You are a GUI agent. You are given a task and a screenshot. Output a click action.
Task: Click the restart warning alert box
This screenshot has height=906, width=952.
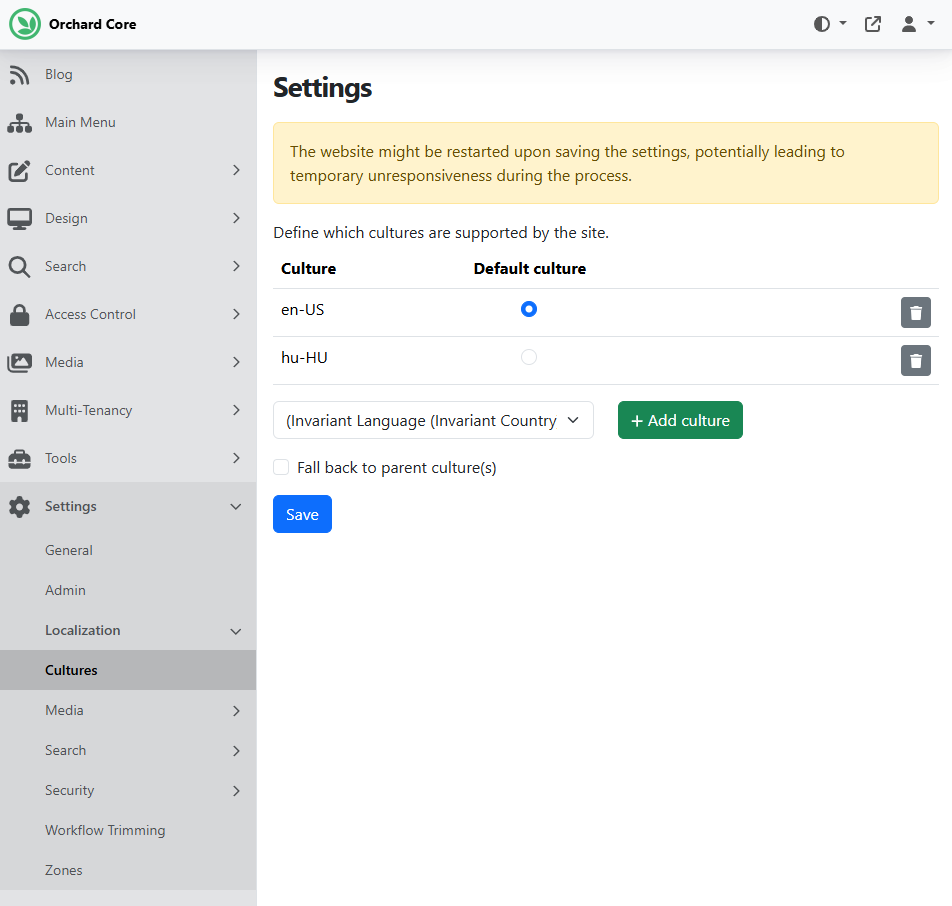(606, 163)
